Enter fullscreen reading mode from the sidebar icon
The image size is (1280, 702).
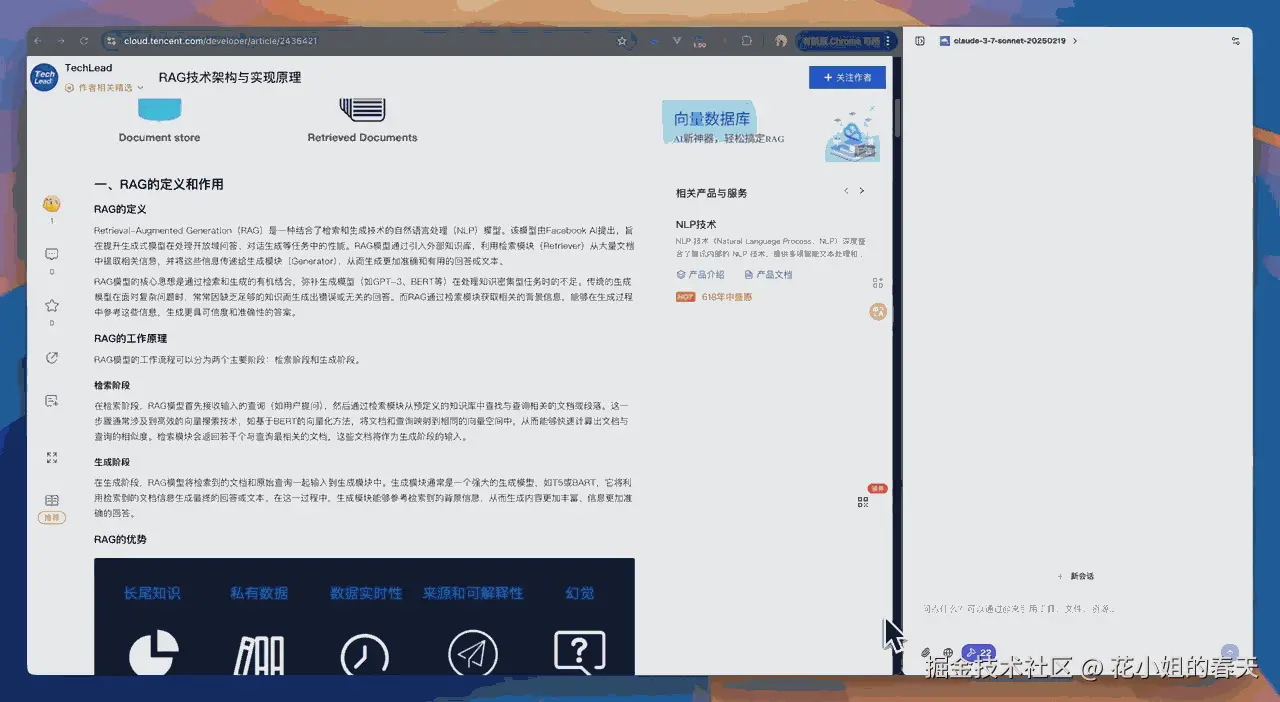tap(52, 459)
